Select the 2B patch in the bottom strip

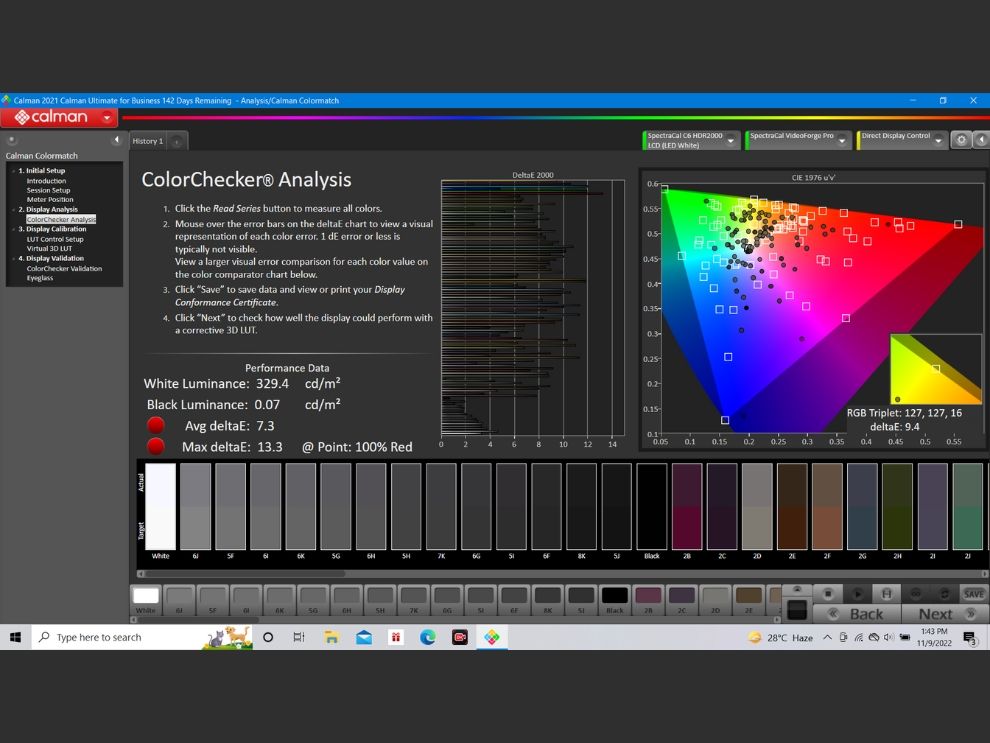coord(648,600)
